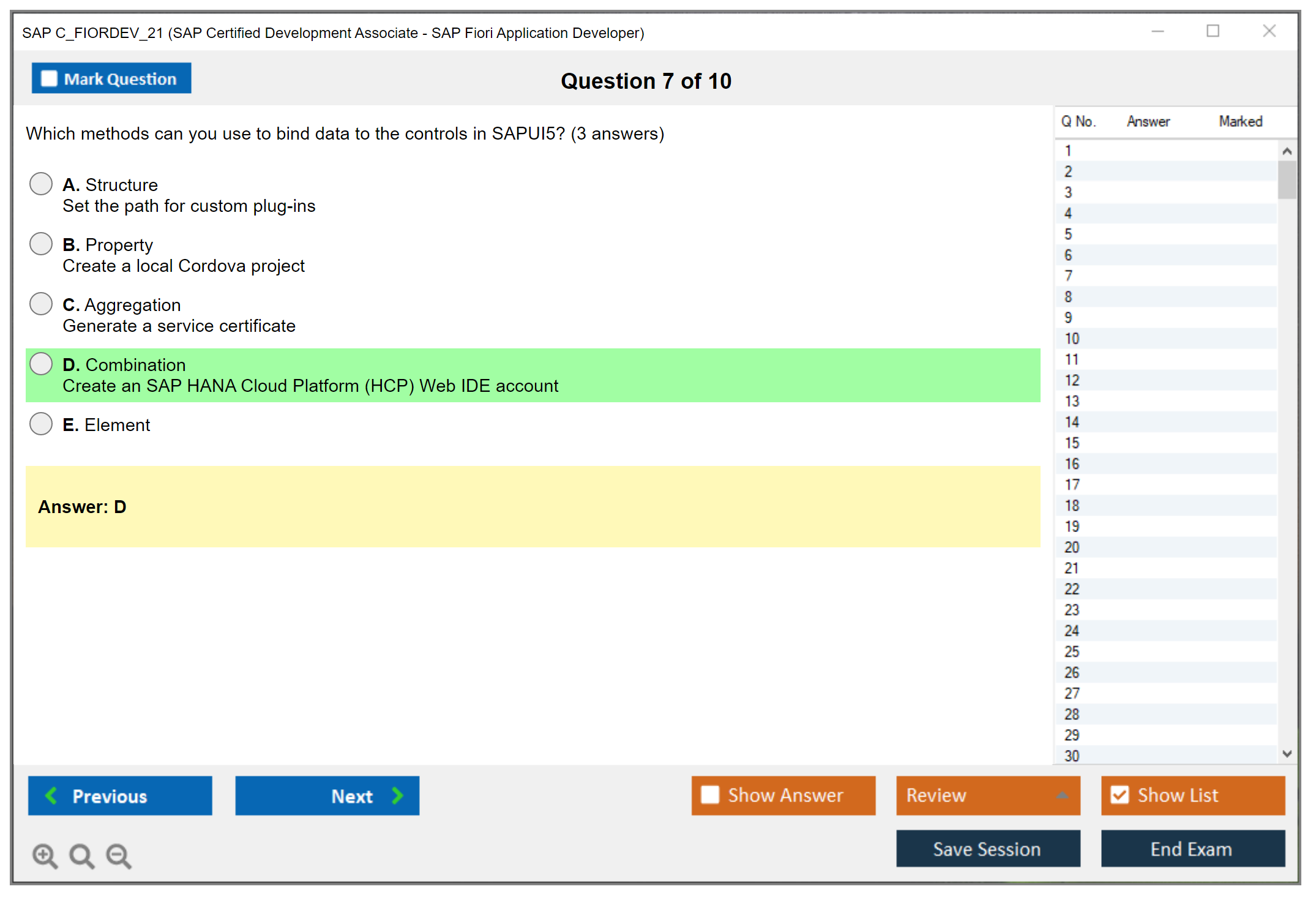Click the green left arrow on Previous
Viewport: 1316px width, 900px height.
pyautogui.click(x=51, y=795)
